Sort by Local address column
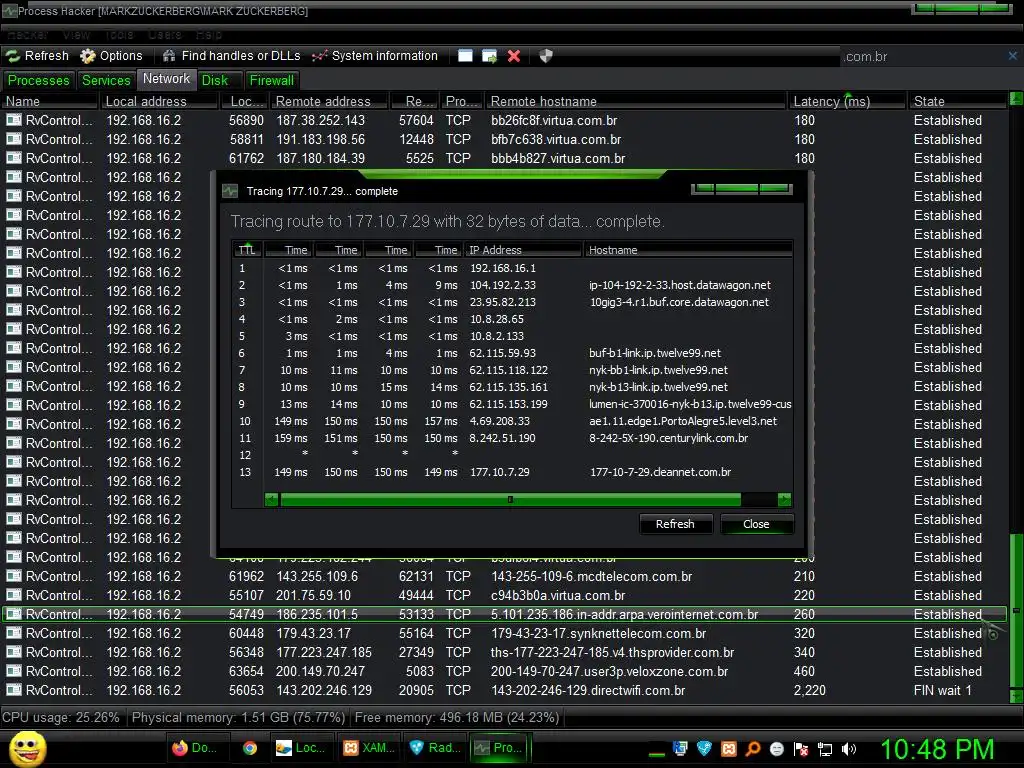 [158, 101]
